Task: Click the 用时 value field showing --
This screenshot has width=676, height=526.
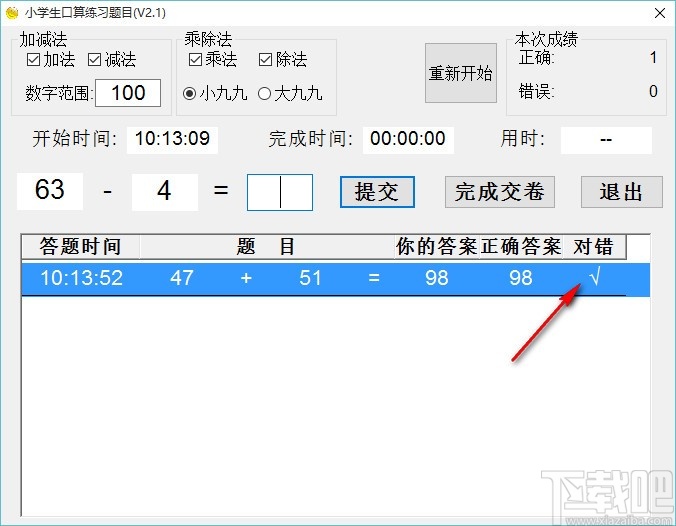Action: coord(606,140)
